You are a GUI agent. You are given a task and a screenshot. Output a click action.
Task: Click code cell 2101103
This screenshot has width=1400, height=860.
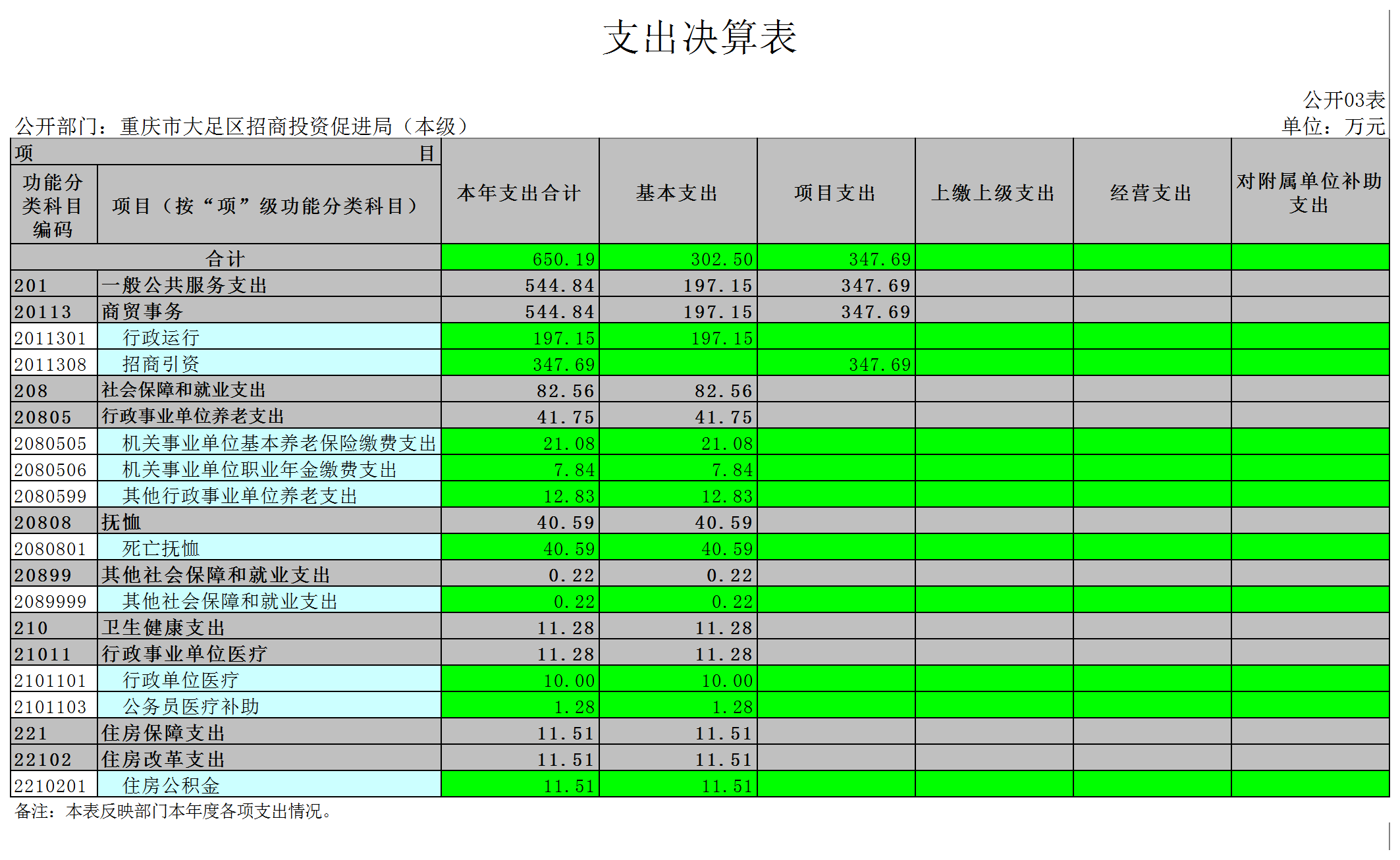coord(54,705)
